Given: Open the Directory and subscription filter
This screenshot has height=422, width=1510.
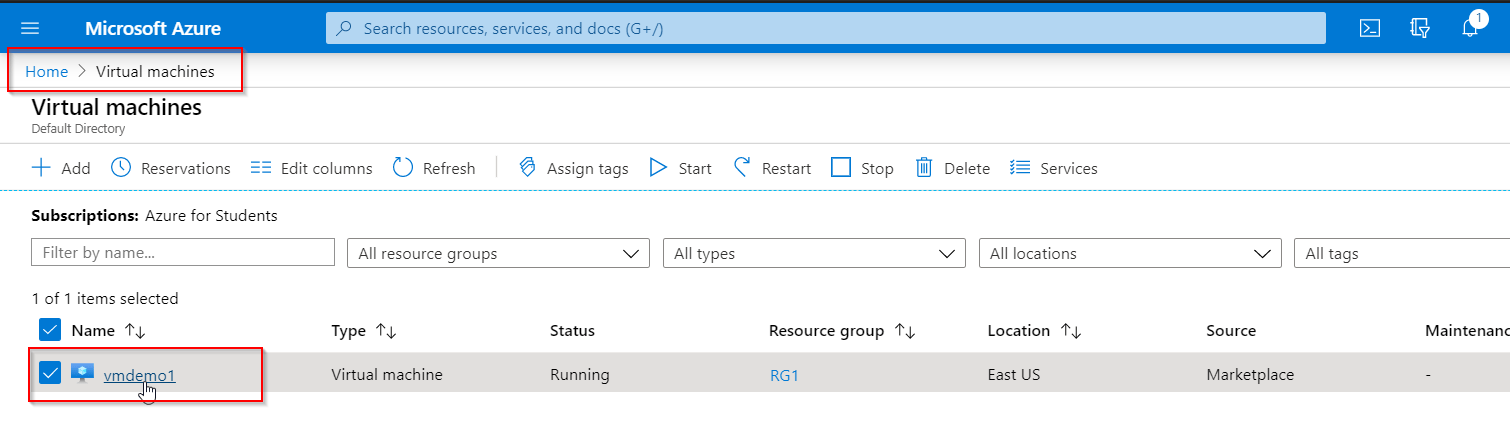Looking at the screenshot, I should 1420,29.
